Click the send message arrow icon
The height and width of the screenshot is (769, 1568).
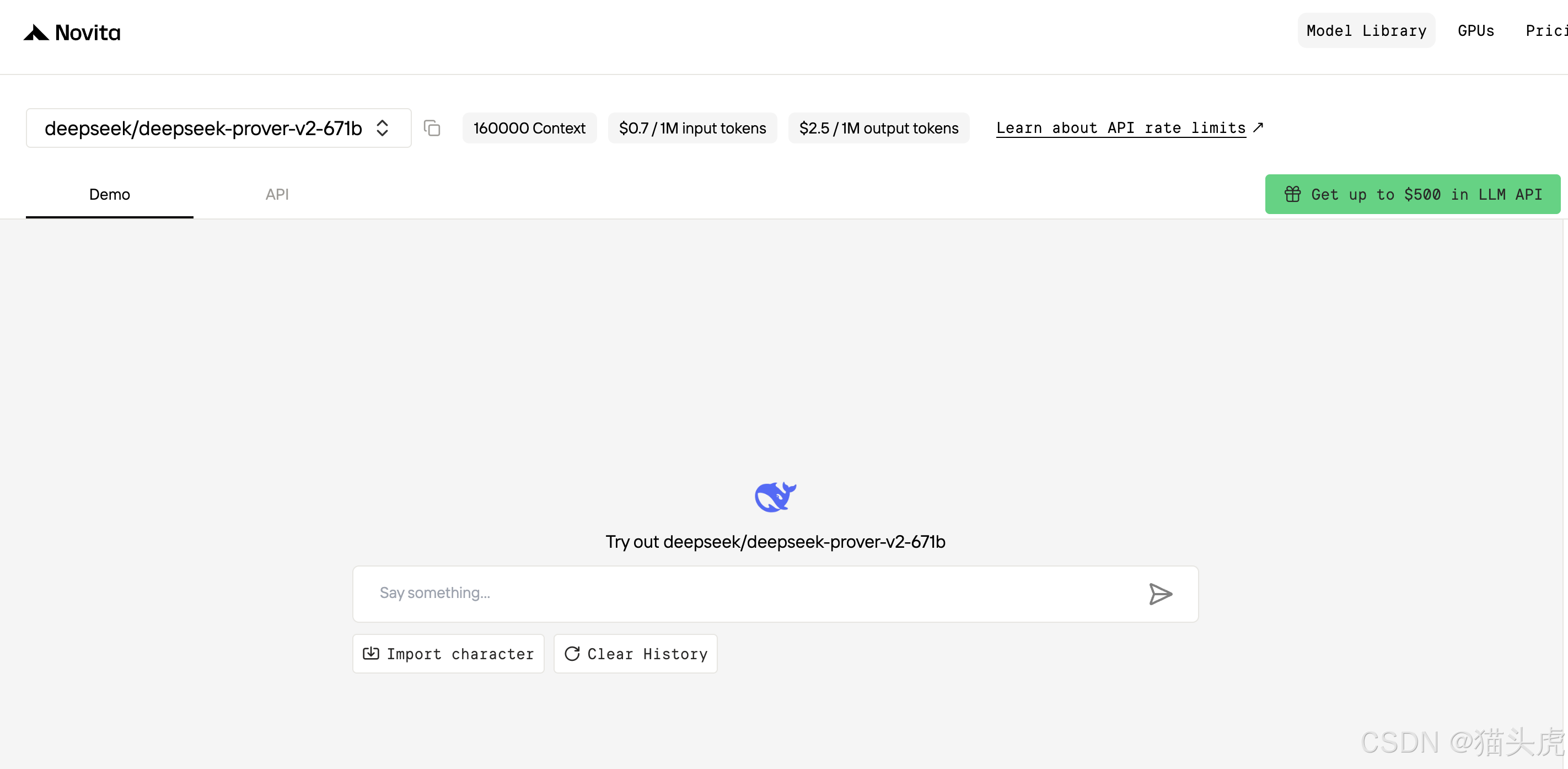1160,594
